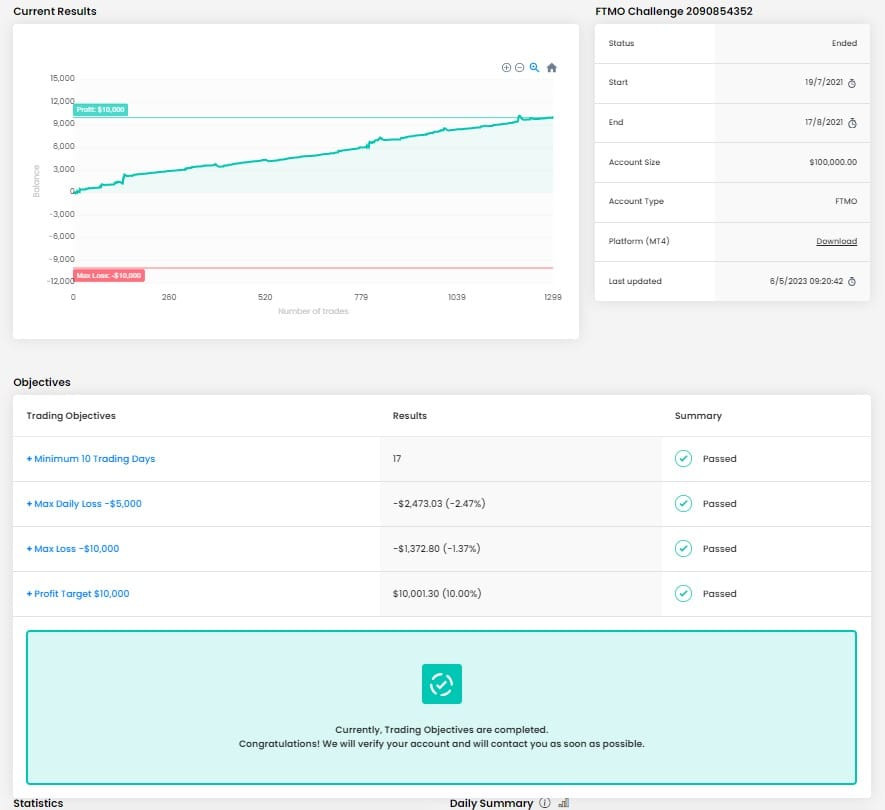Expand the Max Daily Loss -$5,000 objective
The width and height of the screenshot is (885, 810).
84,504
